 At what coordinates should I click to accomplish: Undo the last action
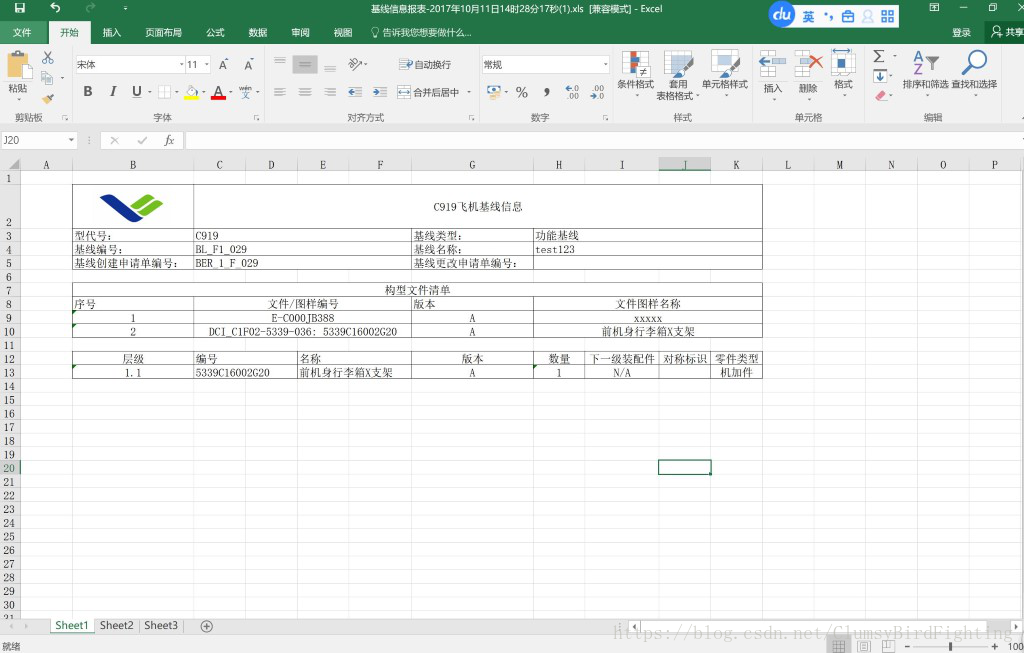pyautogui.click(x=55, y=8)
